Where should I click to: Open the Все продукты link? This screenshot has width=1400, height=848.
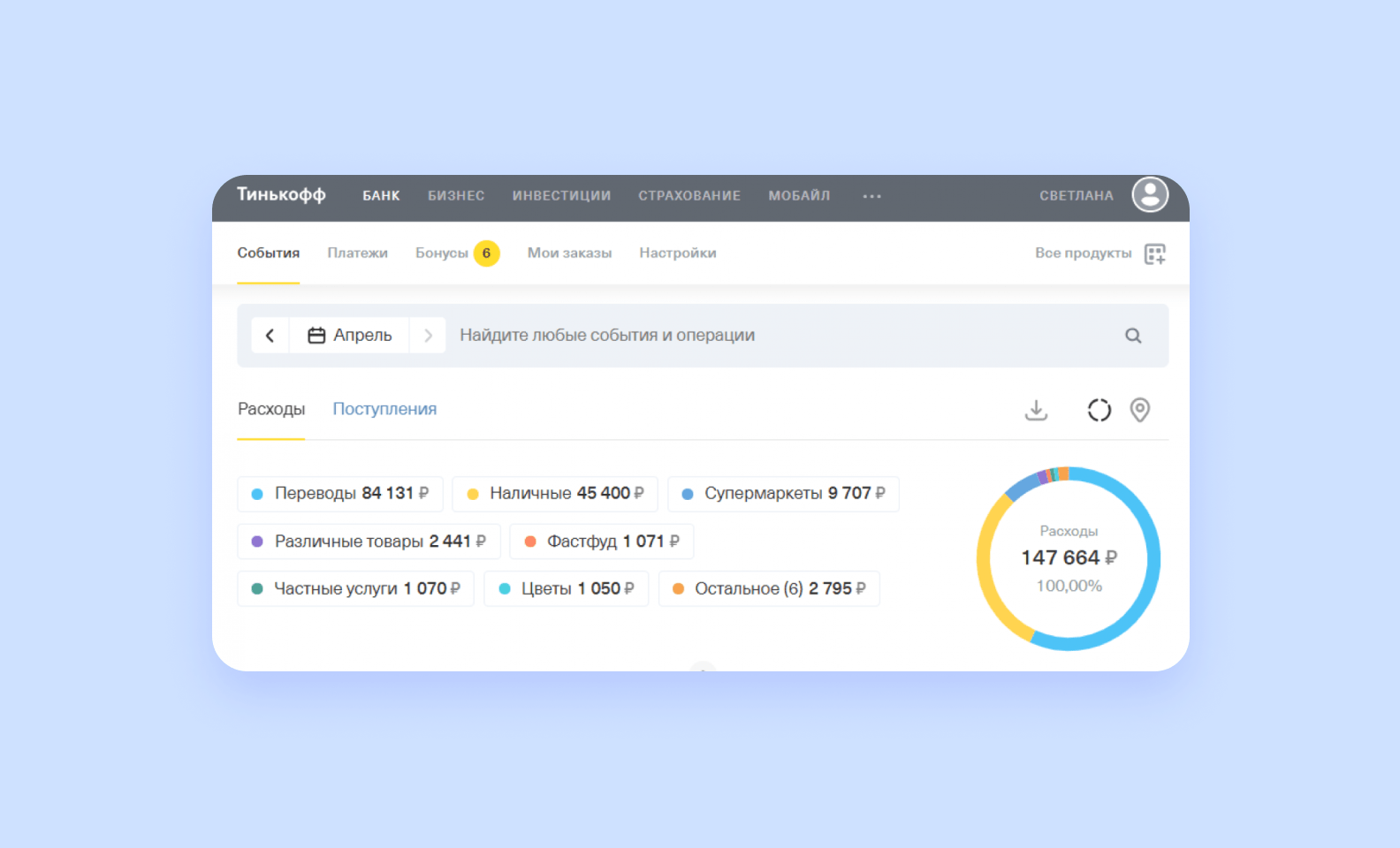click(1084, 253)
